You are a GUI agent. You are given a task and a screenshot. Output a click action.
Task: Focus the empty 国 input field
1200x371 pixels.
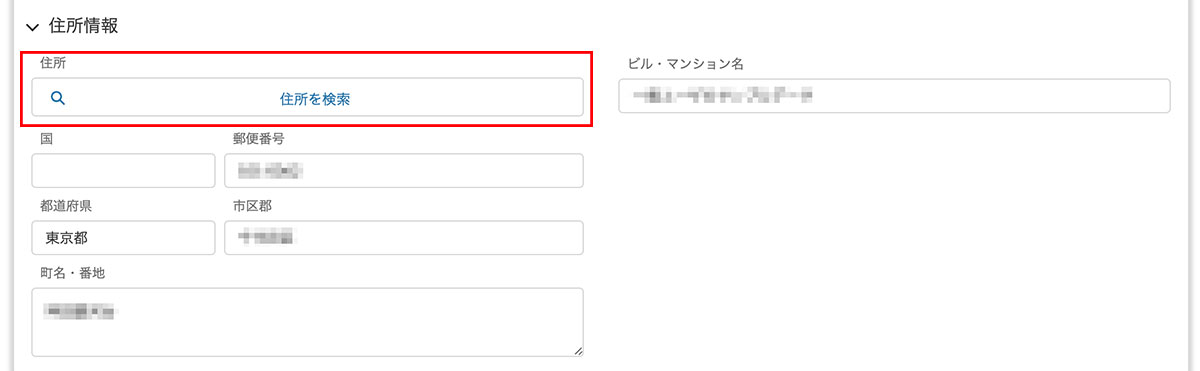(x=124, y=171)
